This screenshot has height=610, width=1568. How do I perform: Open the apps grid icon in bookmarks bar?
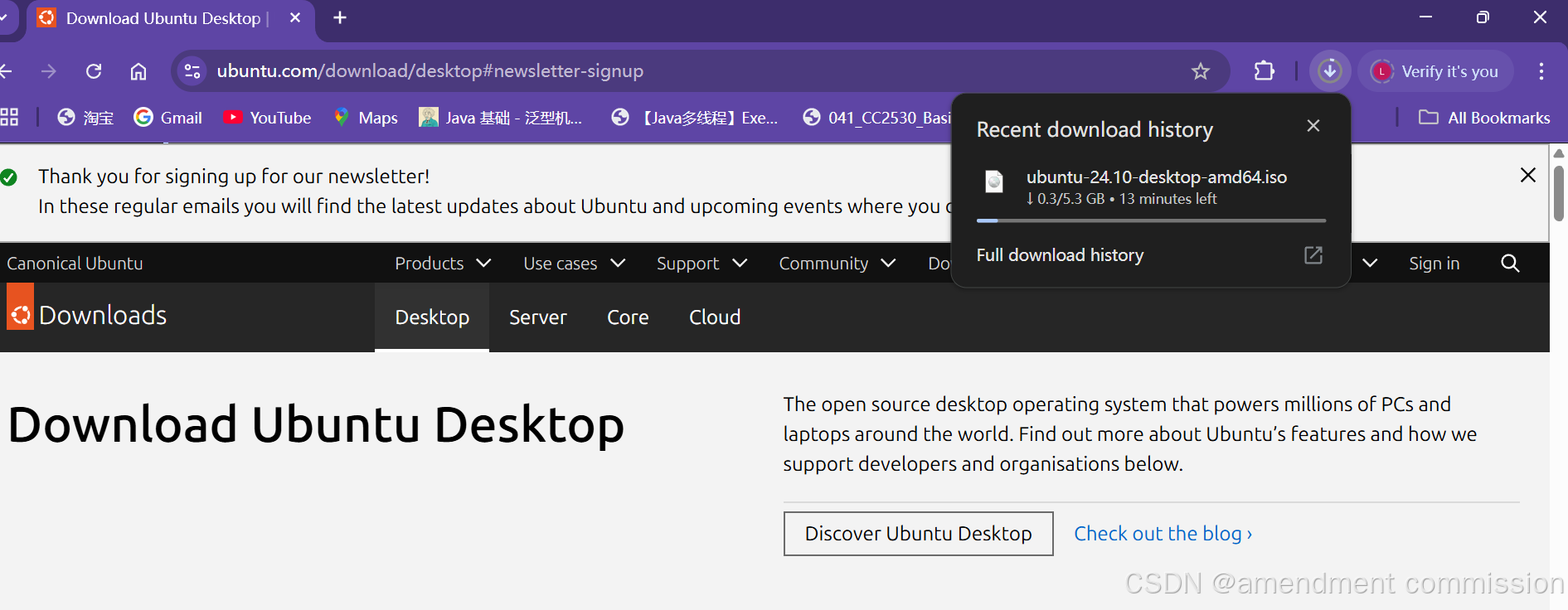[9, 118]
